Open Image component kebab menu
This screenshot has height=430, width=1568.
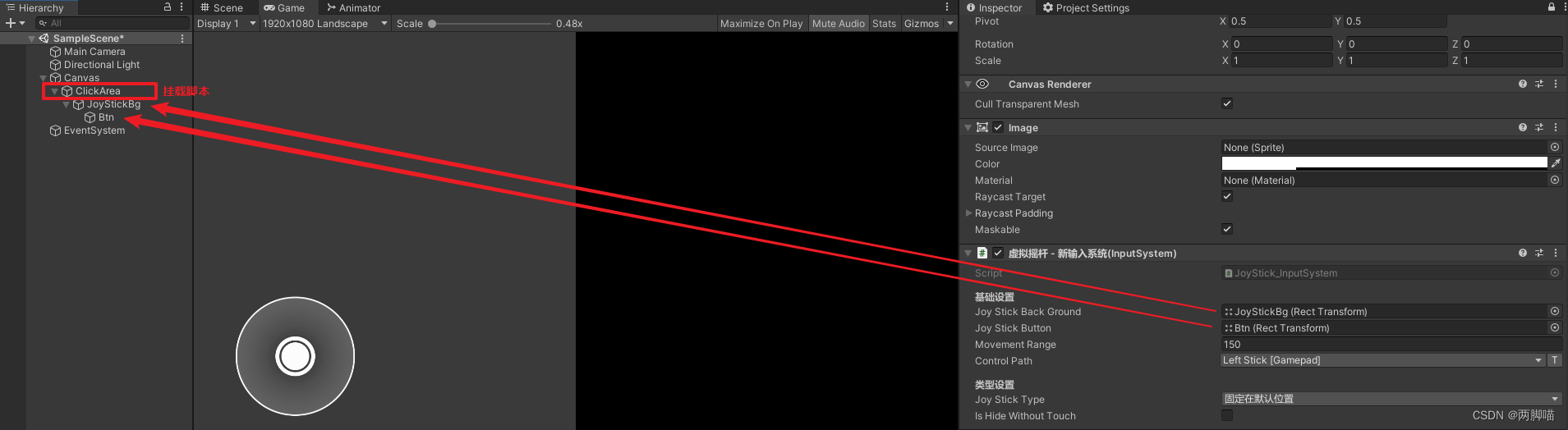1556,127
